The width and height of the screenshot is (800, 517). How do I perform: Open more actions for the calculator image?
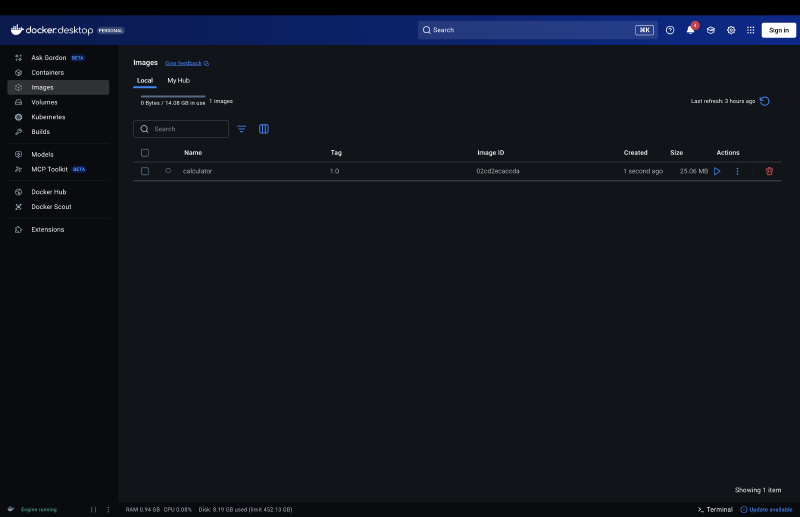point(737,171)
